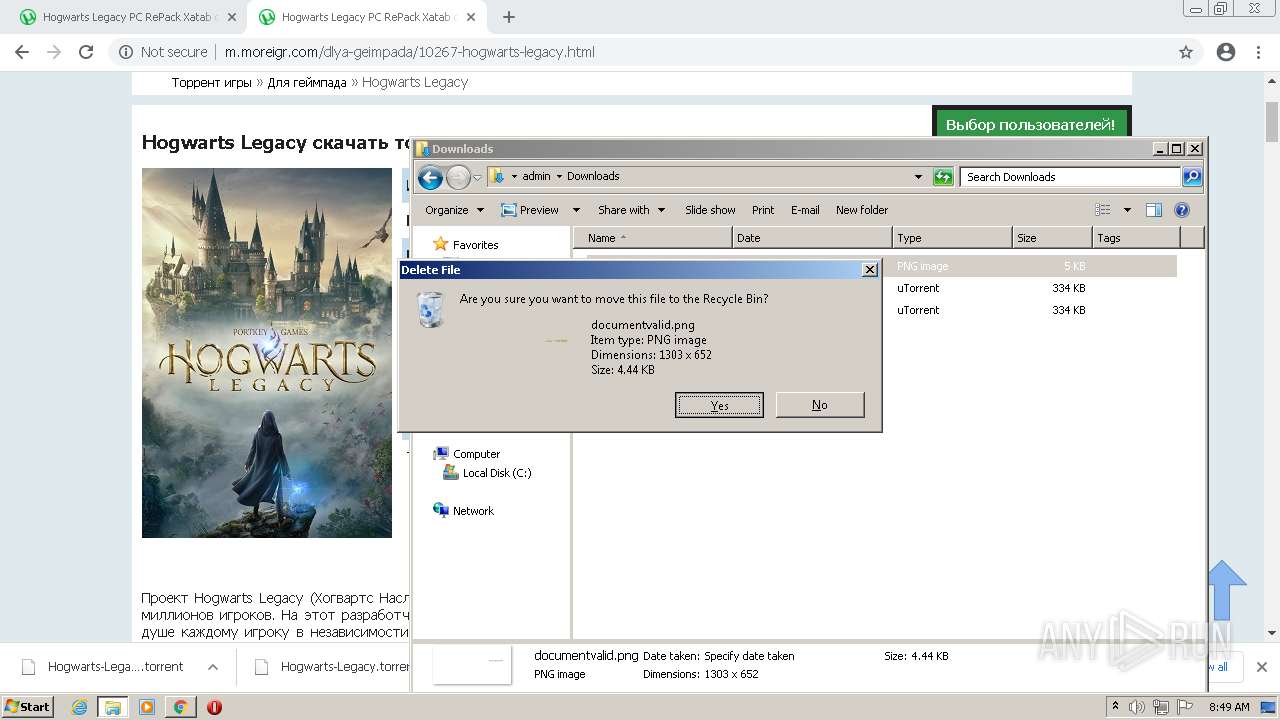This screenshot has height=720, width=1280.
Task: Close the Delete File dialog
Action: [870, 270]
